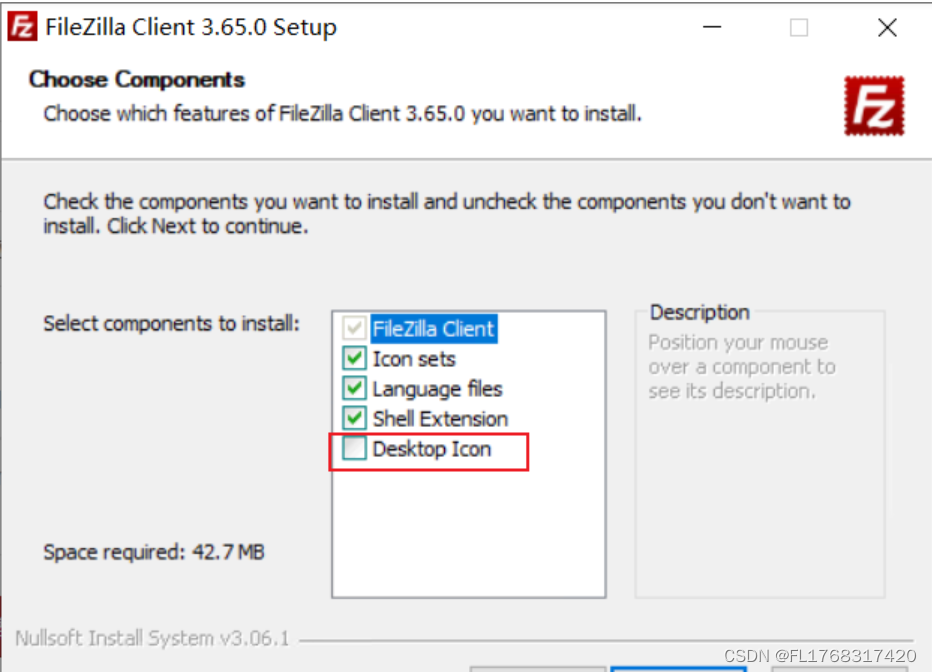Viewport: 932px width, 672px height.
Task: Close the FileZilla Setup window
Action: pyautogui.click(x=886, y=27)
